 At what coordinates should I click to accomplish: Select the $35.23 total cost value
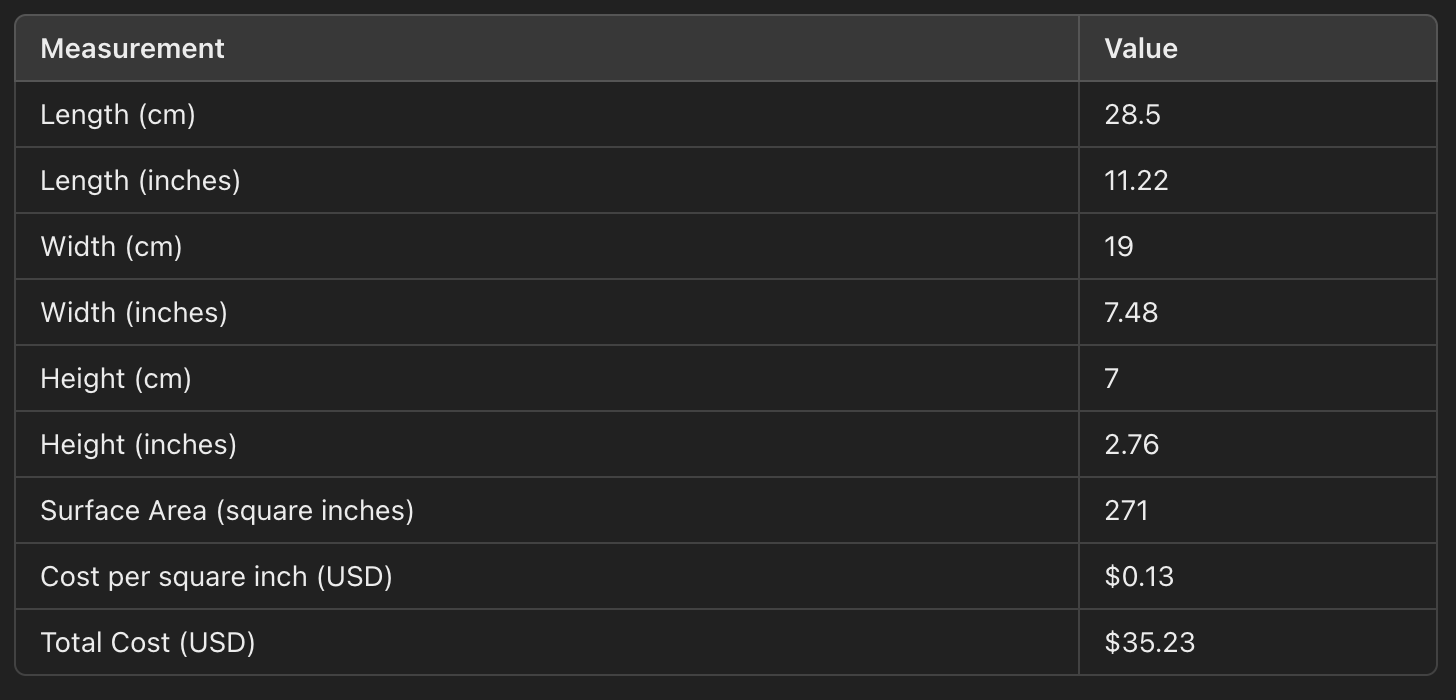coord(1150,642)
